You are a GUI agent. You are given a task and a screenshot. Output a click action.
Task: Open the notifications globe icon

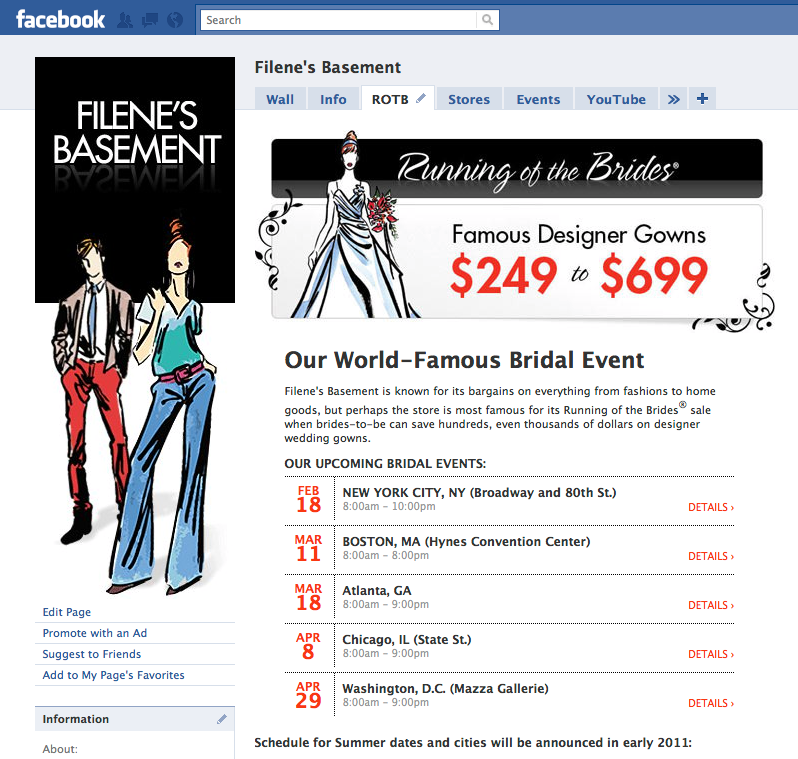coord(175,20)
